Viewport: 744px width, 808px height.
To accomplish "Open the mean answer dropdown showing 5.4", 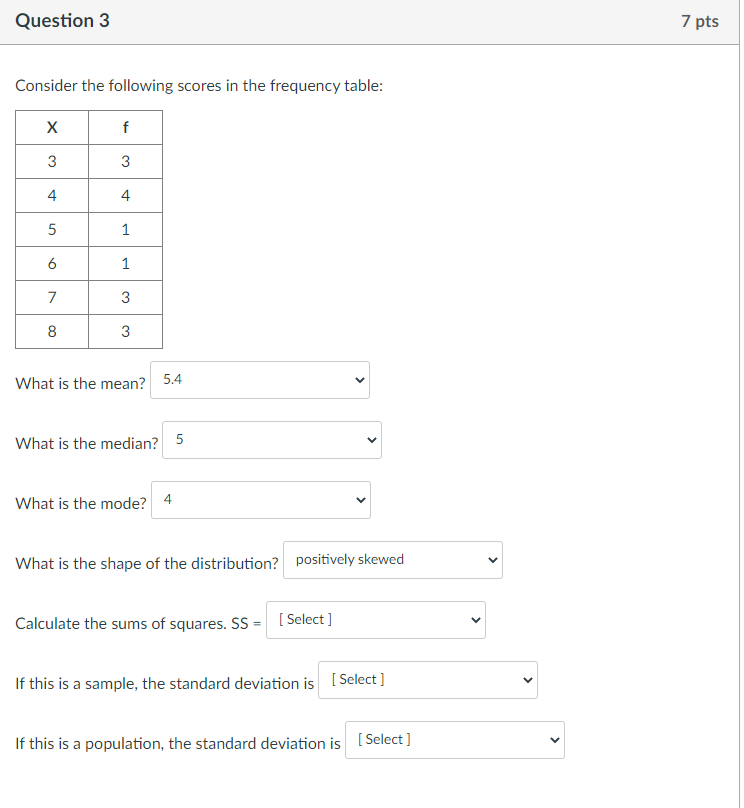I will click(x=260, y=380).
